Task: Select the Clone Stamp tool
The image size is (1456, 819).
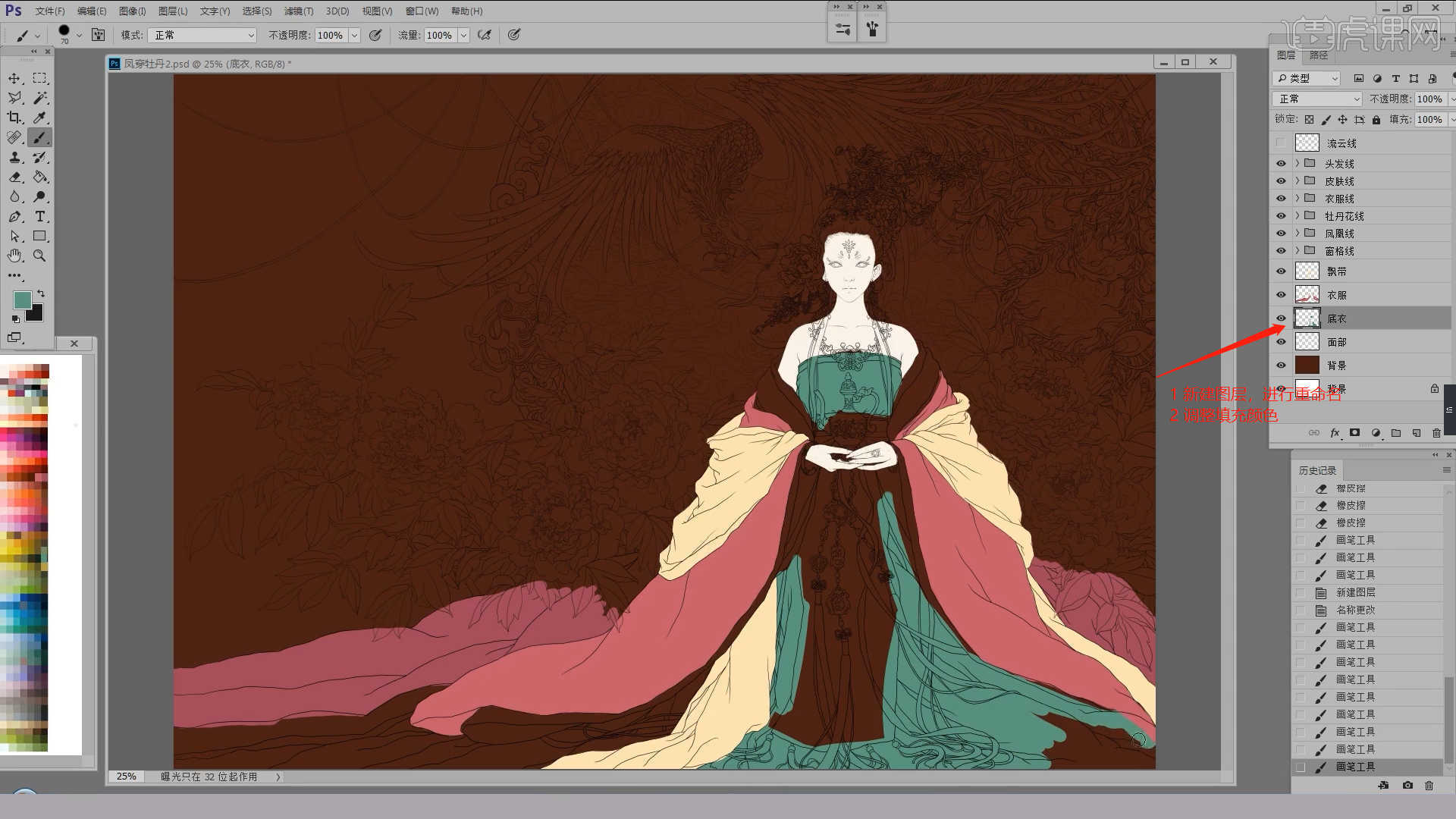Action: coord(14,157)
